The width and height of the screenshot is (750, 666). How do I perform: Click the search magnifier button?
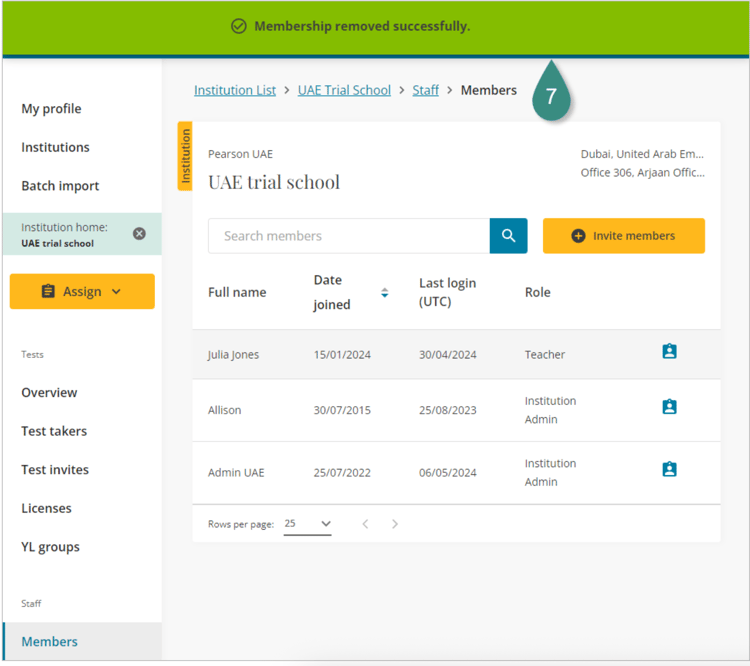[x=508, y=236]
